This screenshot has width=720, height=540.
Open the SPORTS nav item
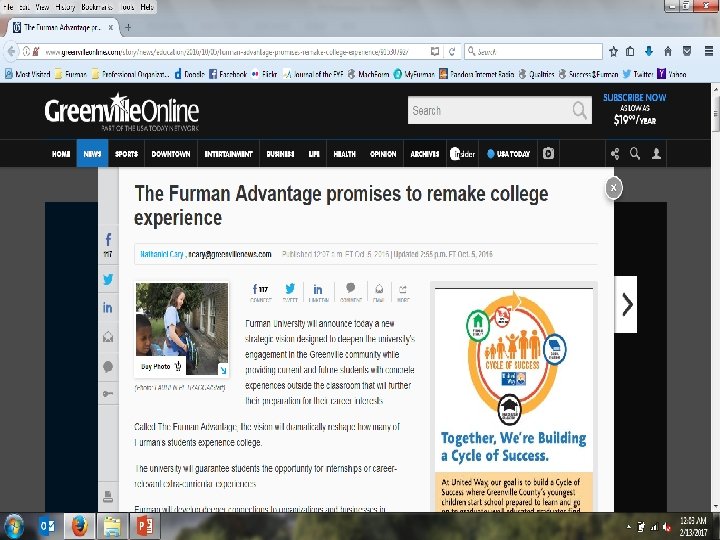pos(126,154)
